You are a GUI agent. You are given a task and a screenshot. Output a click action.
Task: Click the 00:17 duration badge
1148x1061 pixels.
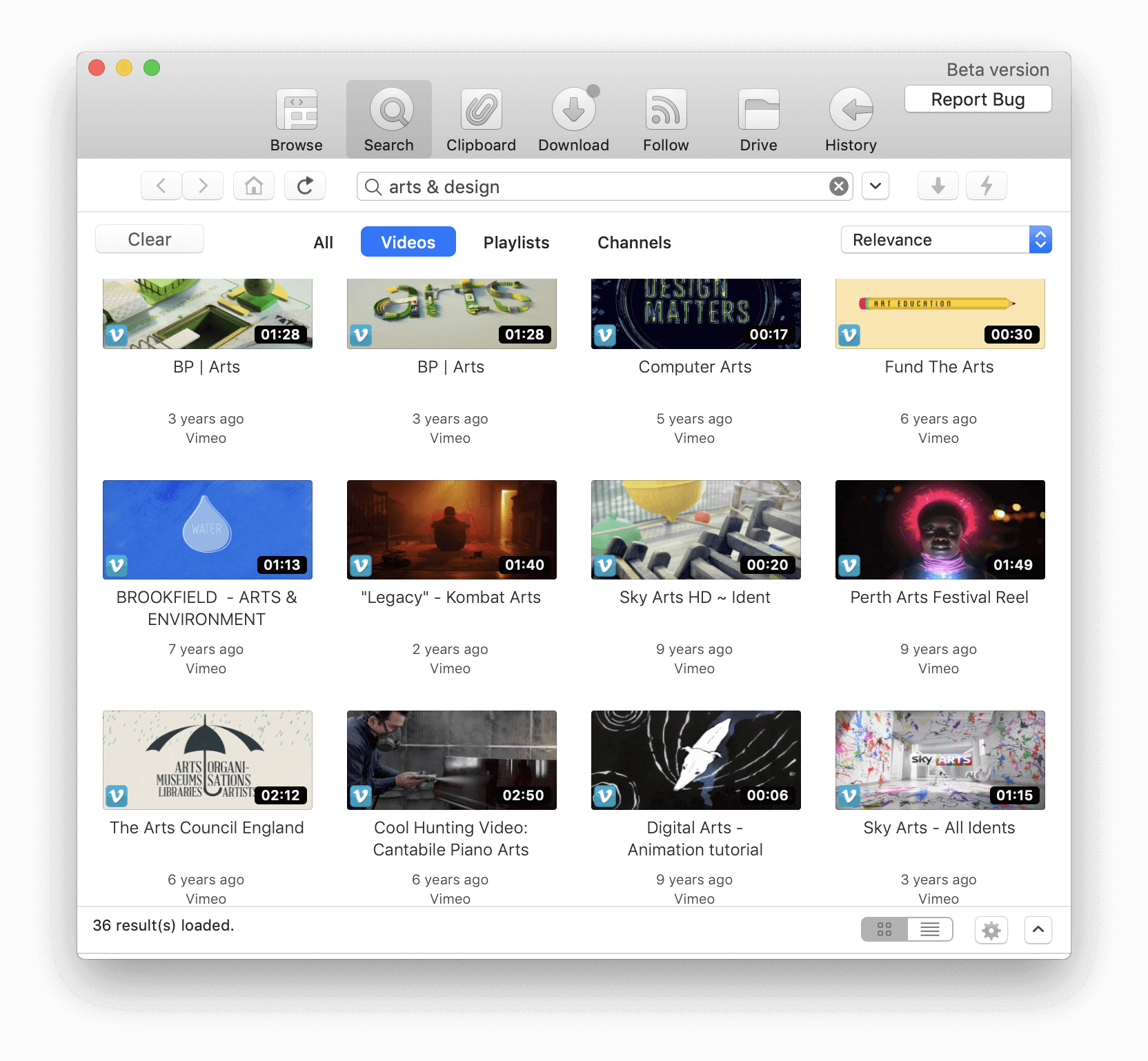pyautogui.click(x=769, y=335)
